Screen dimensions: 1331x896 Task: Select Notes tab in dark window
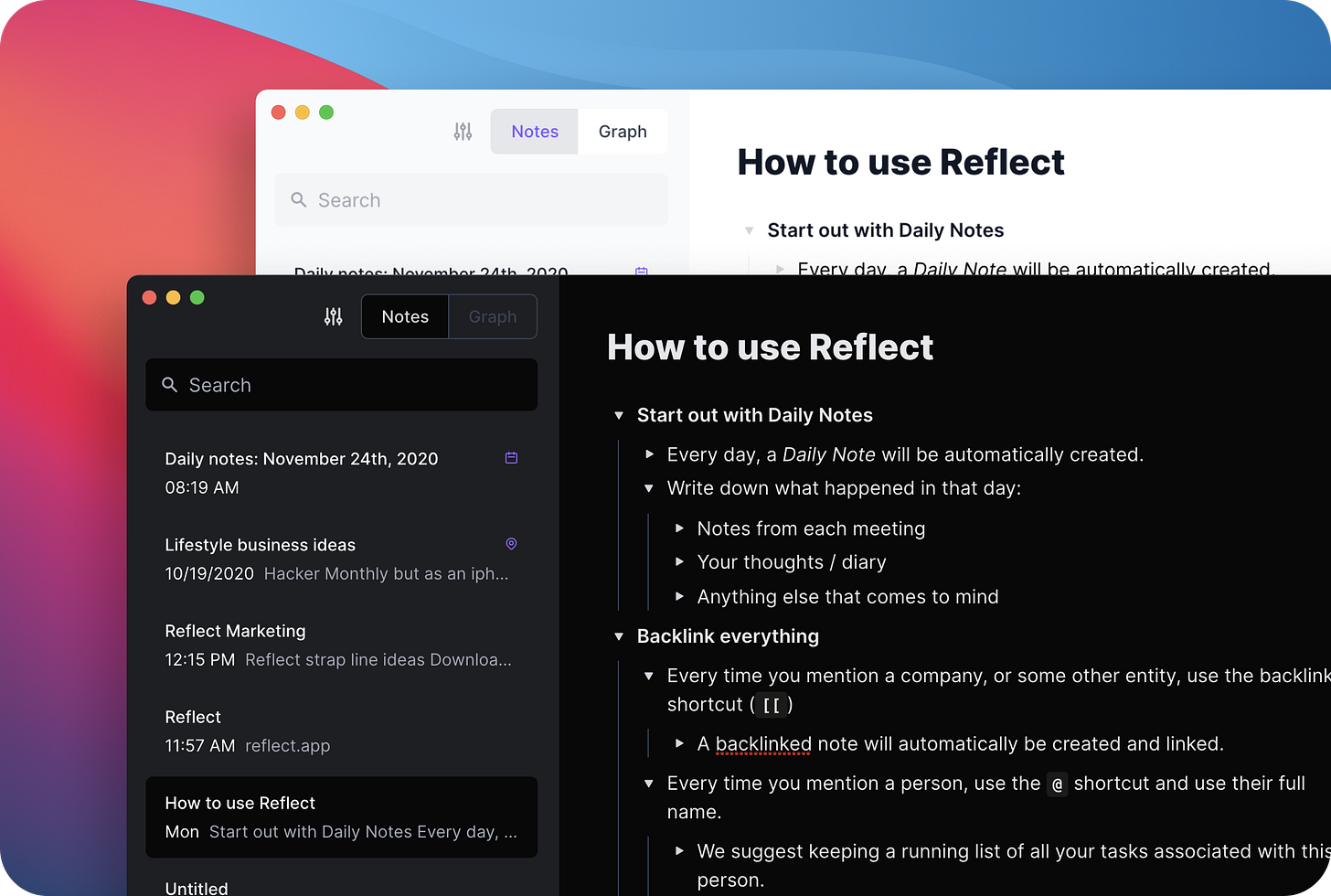click(405, 316)
